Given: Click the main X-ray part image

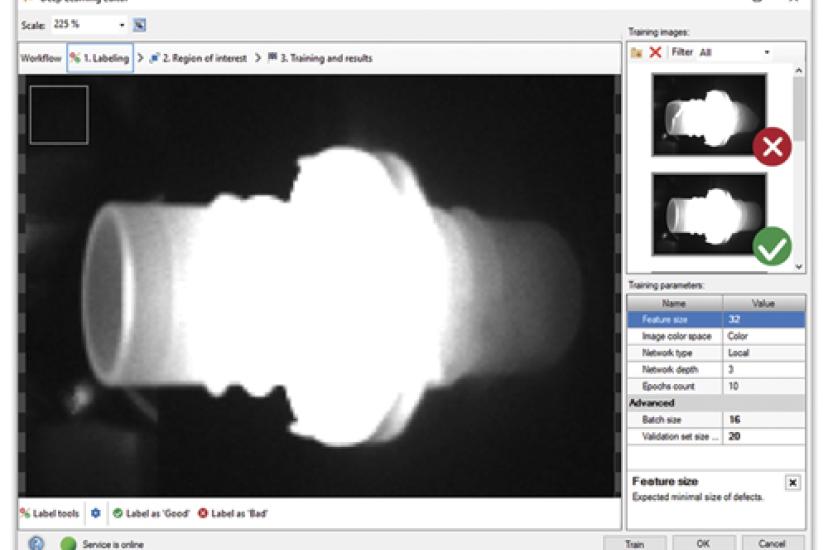Looking at the screenshot, I should [x=319, y=286].
